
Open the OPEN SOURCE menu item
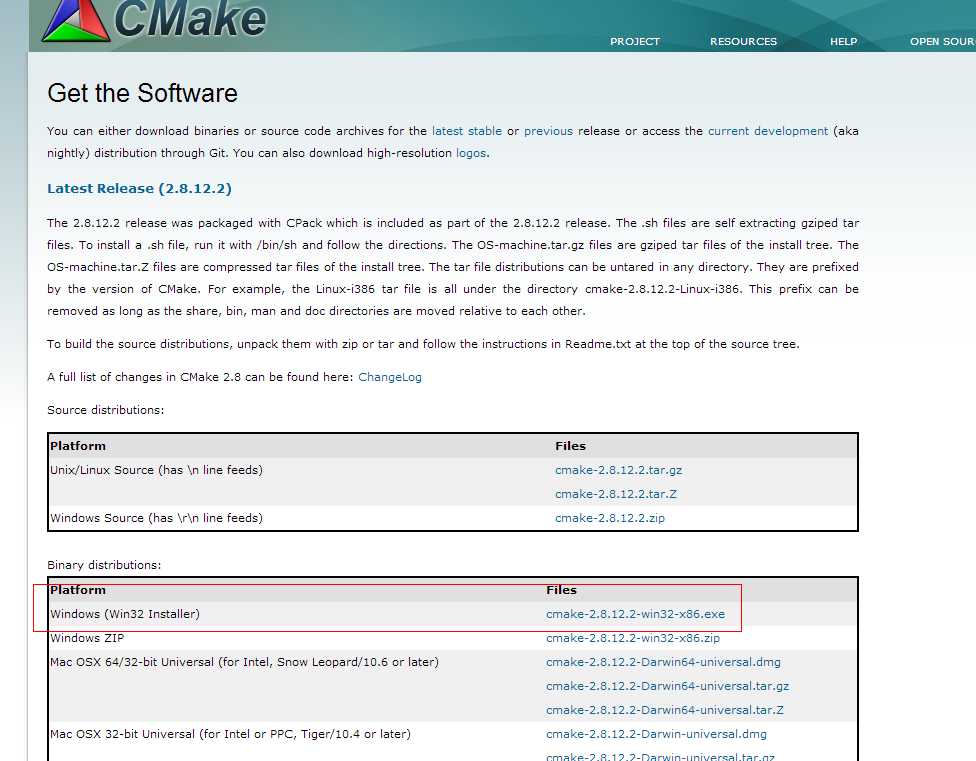pyautogui.click(x=942, y=42)
